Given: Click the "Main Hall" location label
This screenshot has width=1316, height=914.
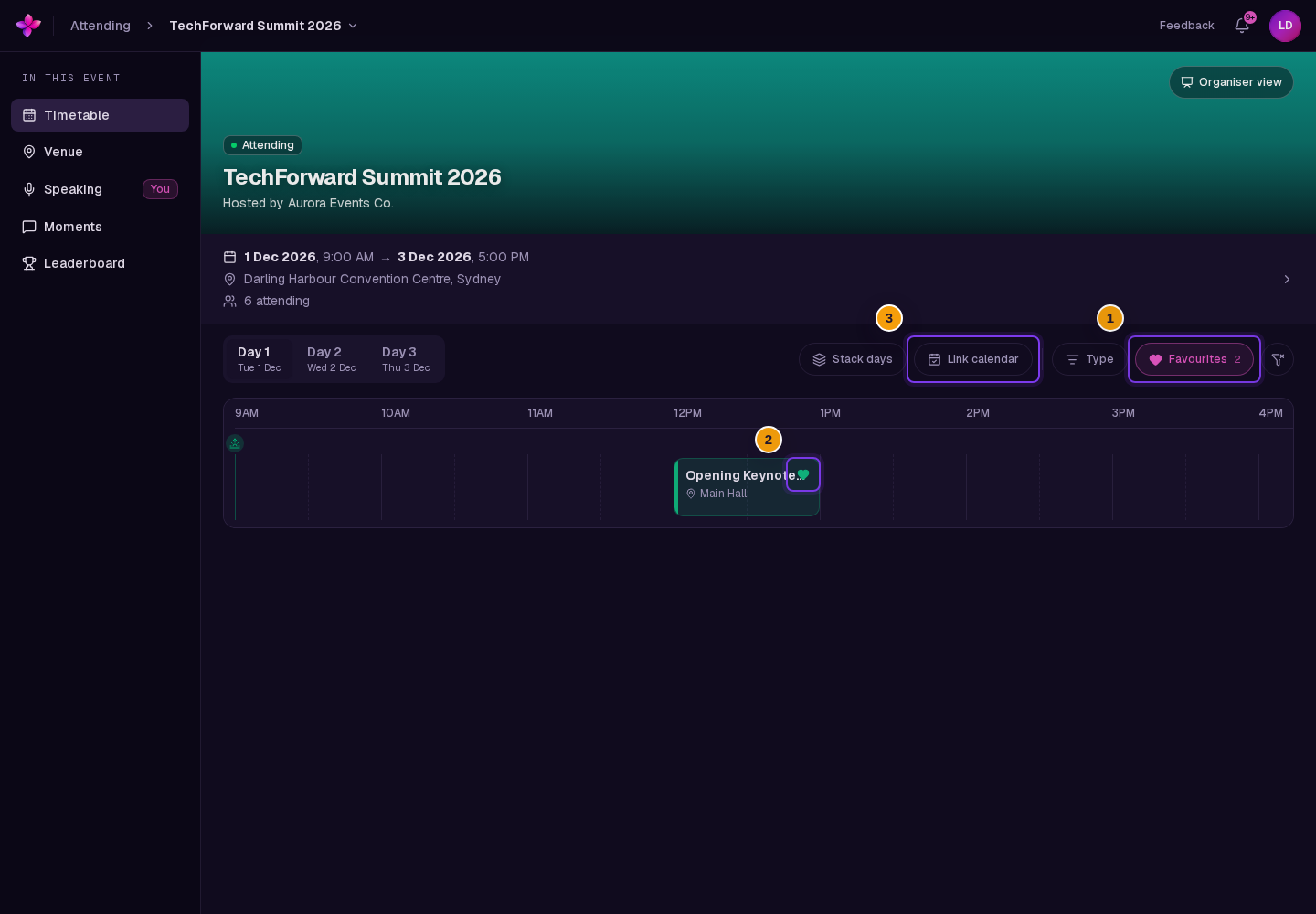Looking at the screenshot, I should 723,494.
